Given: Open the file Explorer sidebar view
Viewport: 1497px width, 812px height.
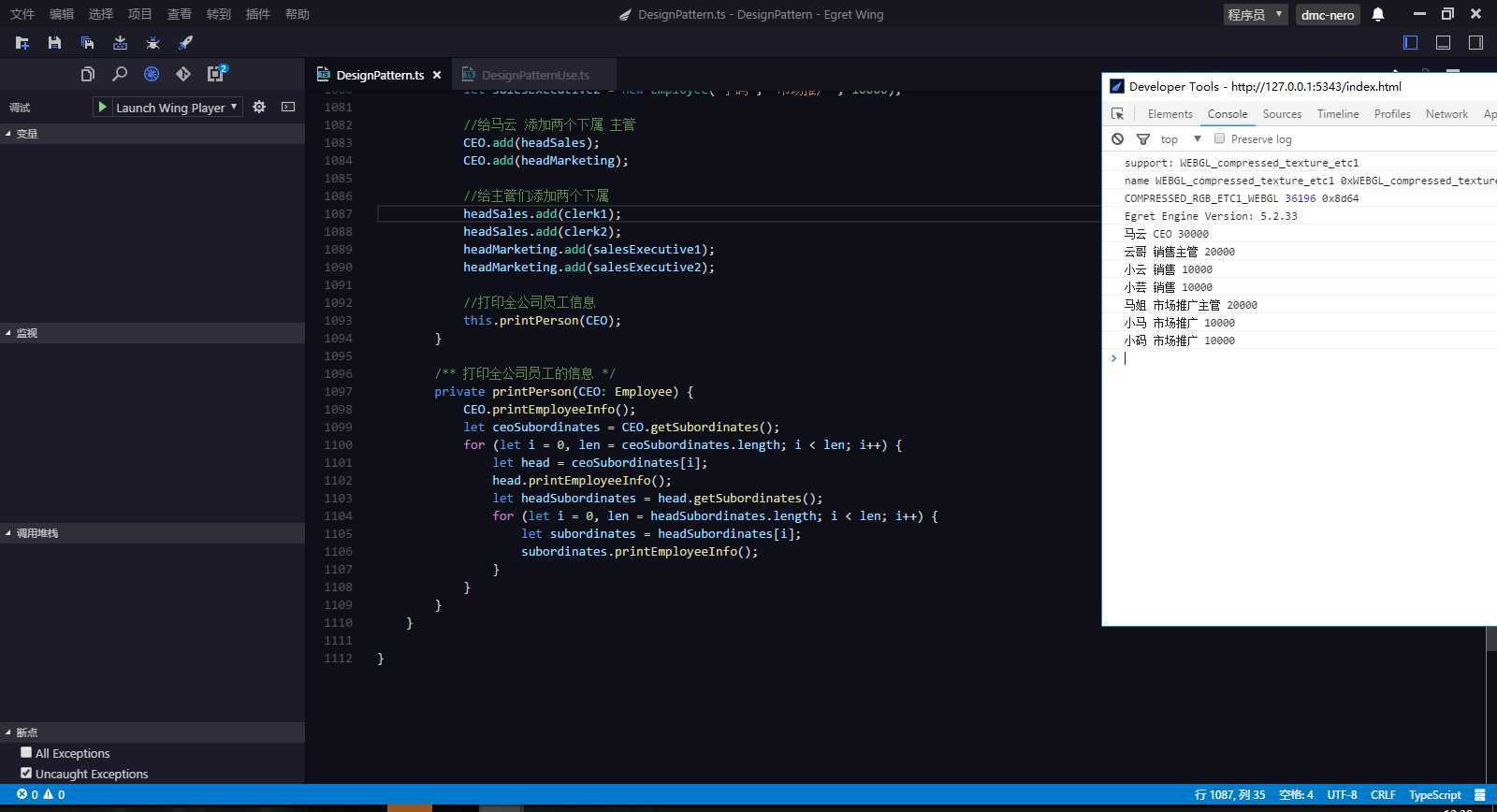Looking at the screenshot, I should [x=87, y=74].
